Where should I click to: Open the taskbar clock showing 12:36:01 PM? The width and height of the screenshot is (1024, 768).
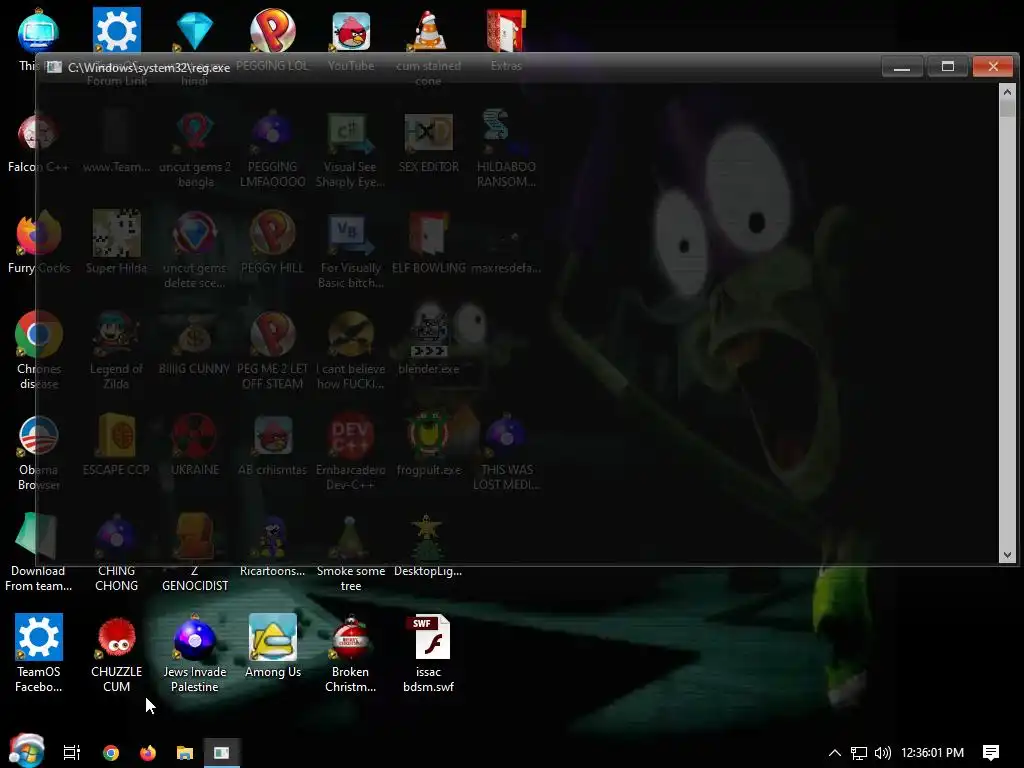(x=933, y=753)
